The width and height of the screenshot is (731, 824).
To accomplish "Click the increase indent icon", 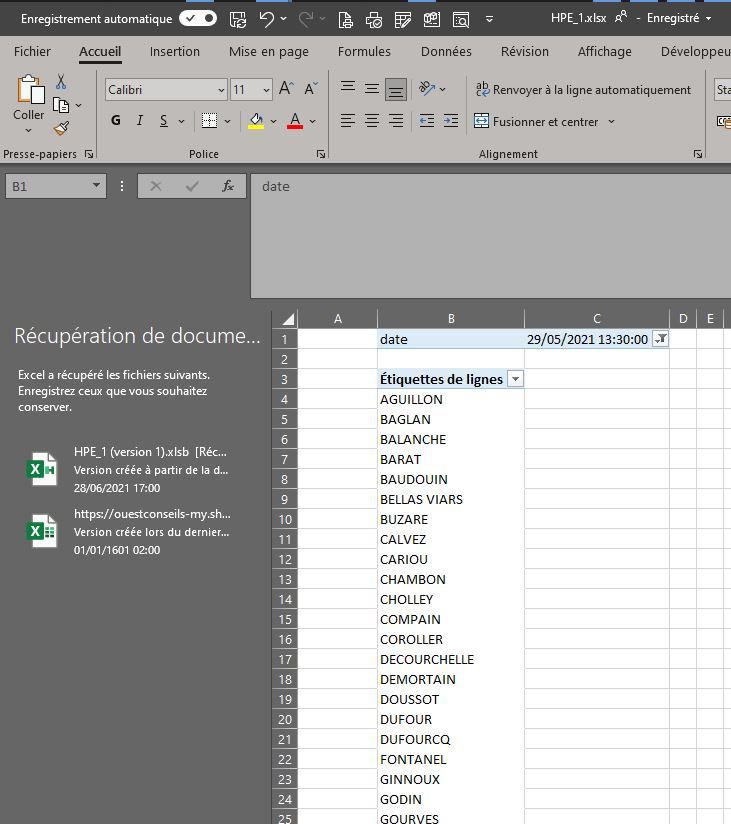I will 451,121.
